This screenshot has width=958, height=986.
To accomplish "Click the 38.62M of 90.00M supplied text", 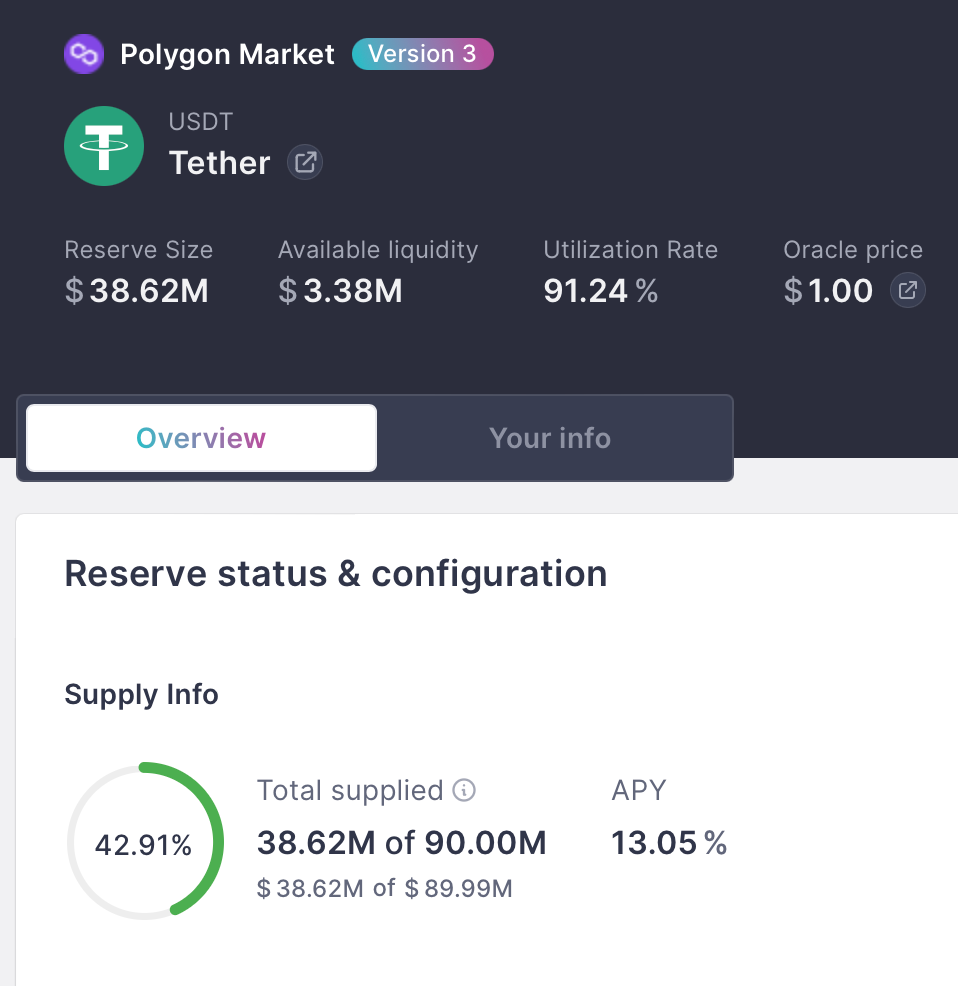I will (x=402, y=842).
